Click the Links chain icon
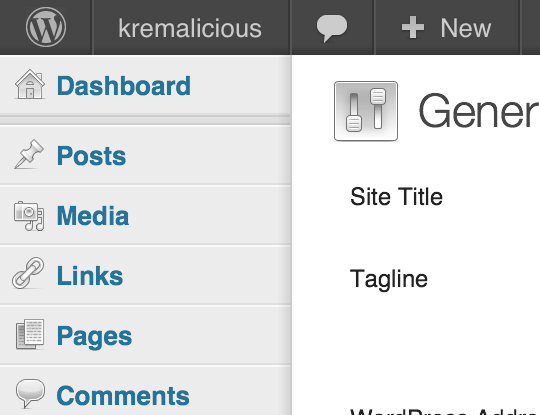 [28, 273]
